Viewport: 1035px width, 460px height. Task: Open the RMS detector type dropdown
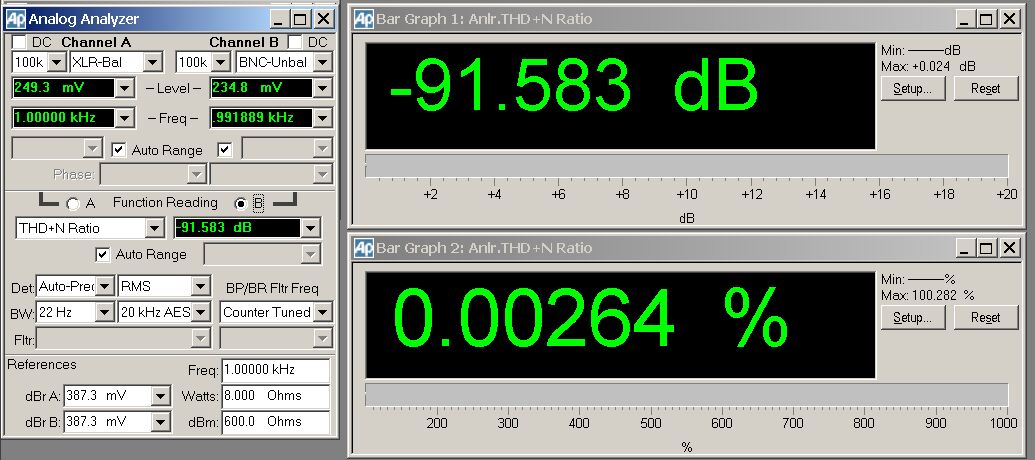(201, 286)
